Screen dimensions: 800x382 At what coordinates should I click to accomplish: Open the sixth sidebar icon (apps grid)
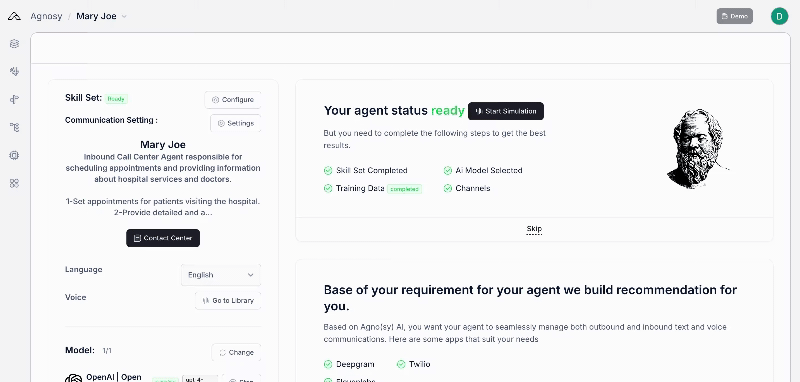click(14, 184)
